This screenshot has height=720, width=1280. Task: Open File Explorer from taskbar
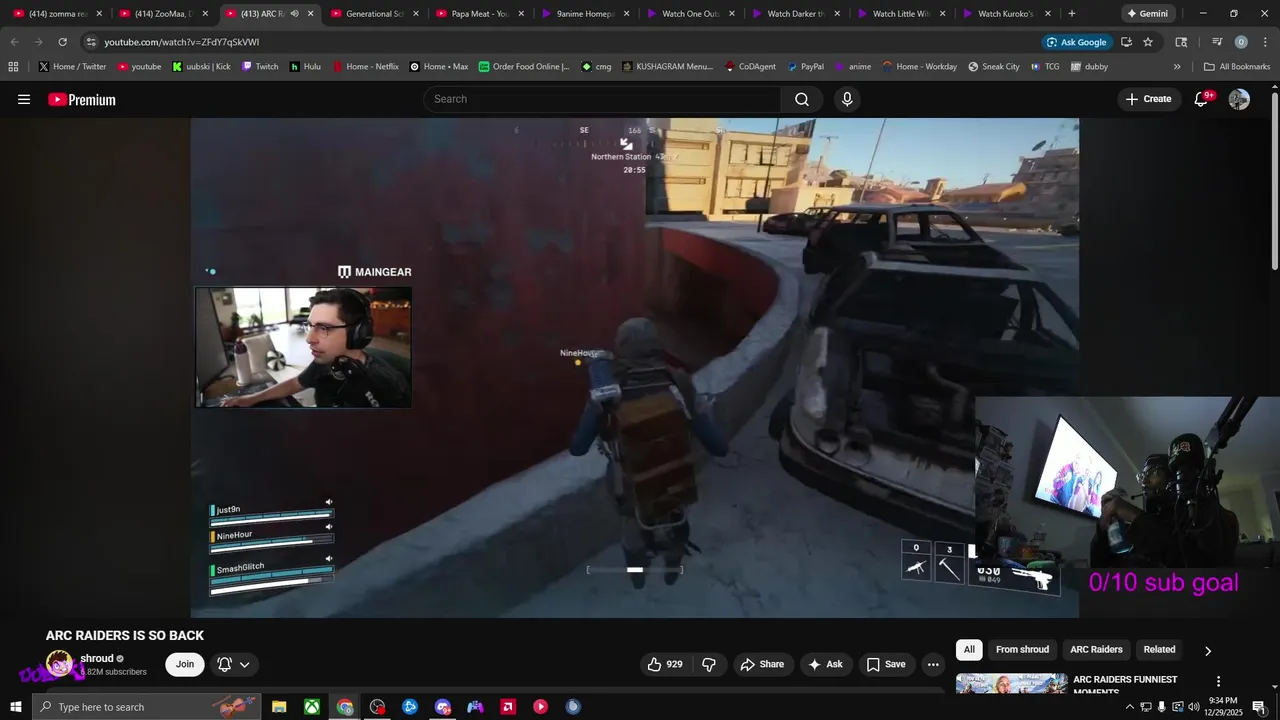(x=279, y=707)
